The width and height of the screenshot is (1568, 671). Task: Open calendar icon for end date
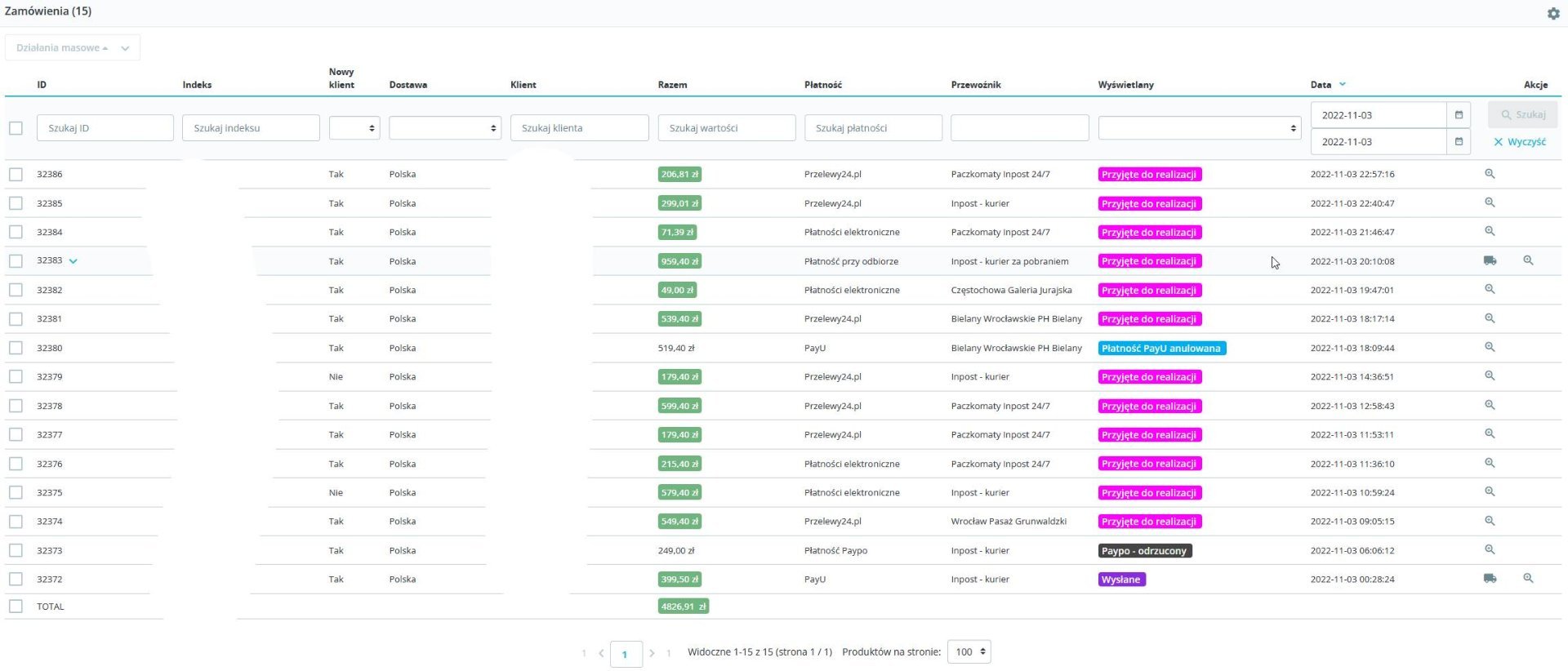pos(1459,142)
